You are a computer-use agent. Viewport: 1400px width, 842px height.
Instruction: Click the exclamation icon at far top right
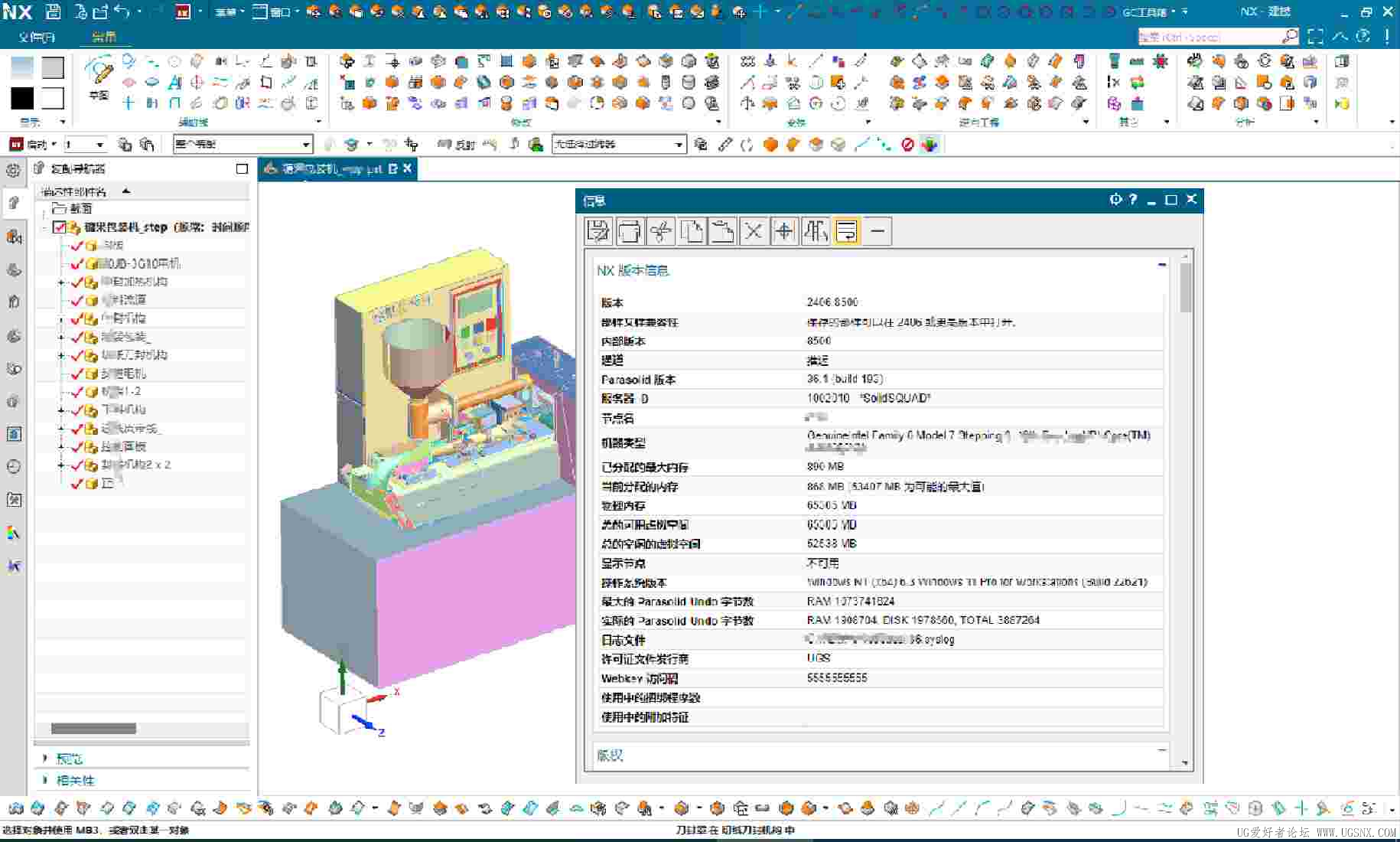[x=1386, y=36]
